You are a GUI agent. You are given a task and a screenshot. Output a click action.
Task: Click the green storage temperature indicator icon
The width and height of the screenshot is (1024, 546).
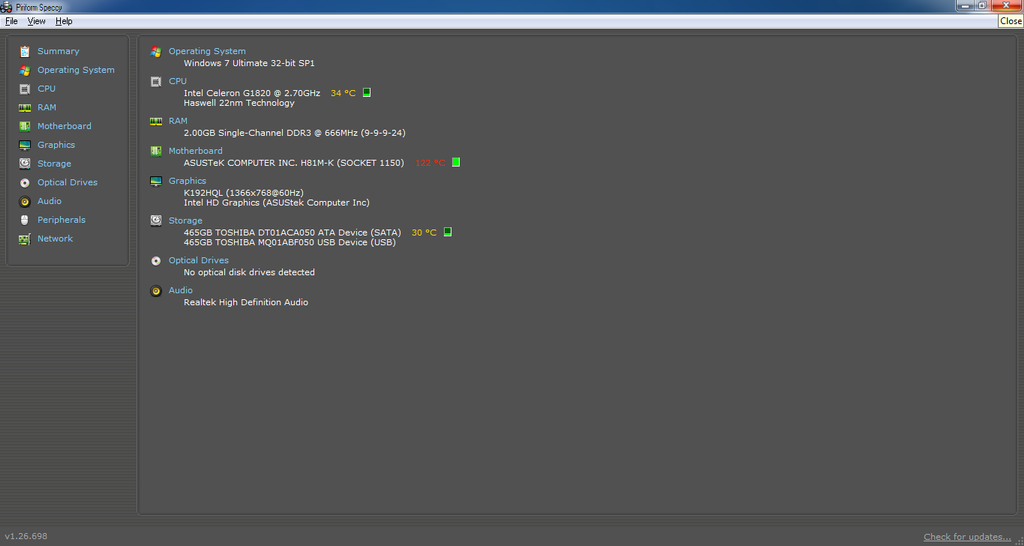pyautogui.click(x=447, y=232)
